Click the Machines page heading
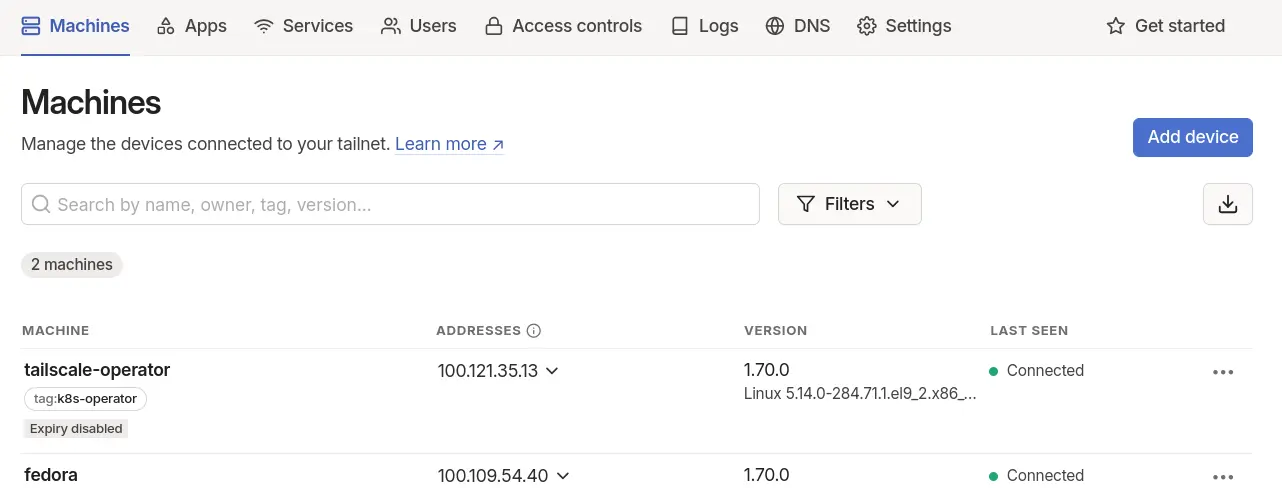1282x488 pixels. point(91,102)
